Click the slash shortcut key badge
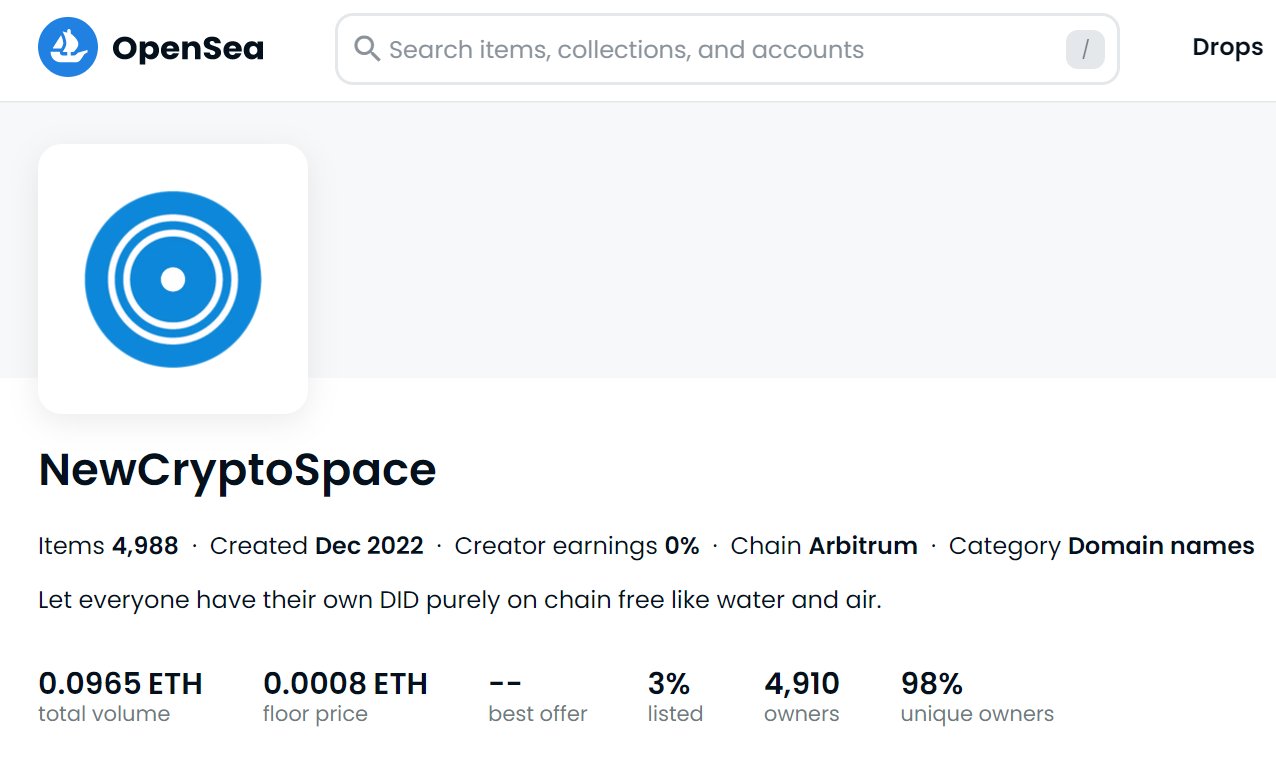The height and width of the screenshot is (761, 1276). [x=1085, y=50]
